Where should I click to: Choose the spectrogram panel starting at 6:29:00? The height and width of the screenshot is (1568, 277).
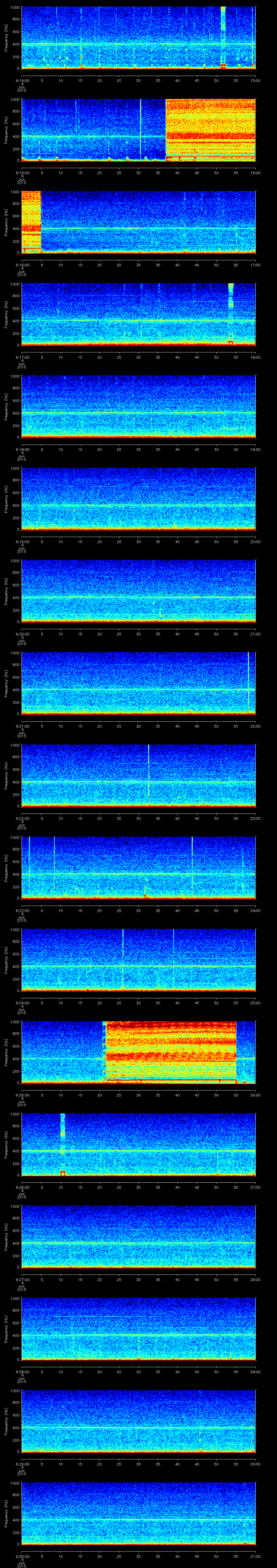click(x=138, y=1421)
